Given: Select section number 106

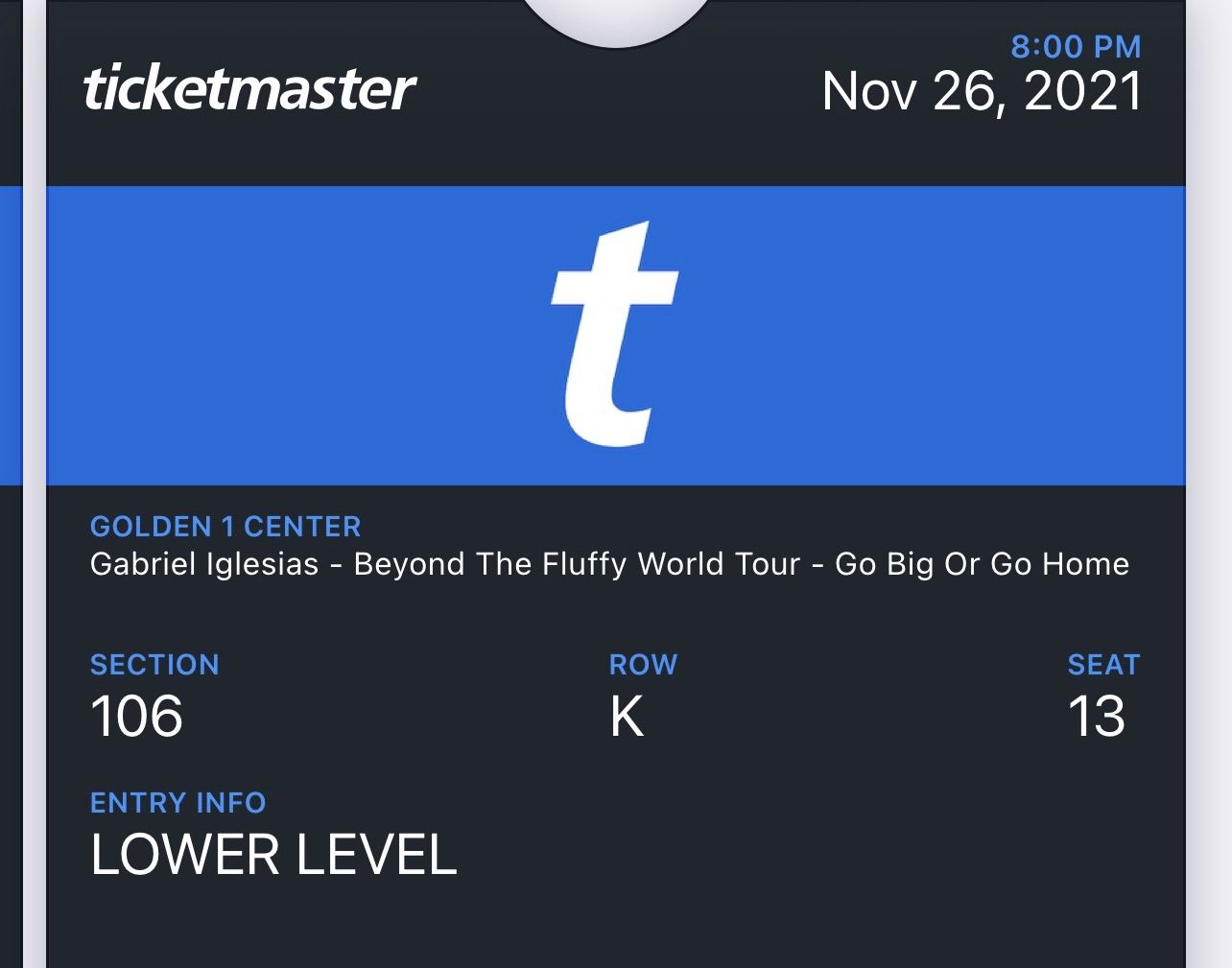Looking at the screenshot, I should click(137, 716).
